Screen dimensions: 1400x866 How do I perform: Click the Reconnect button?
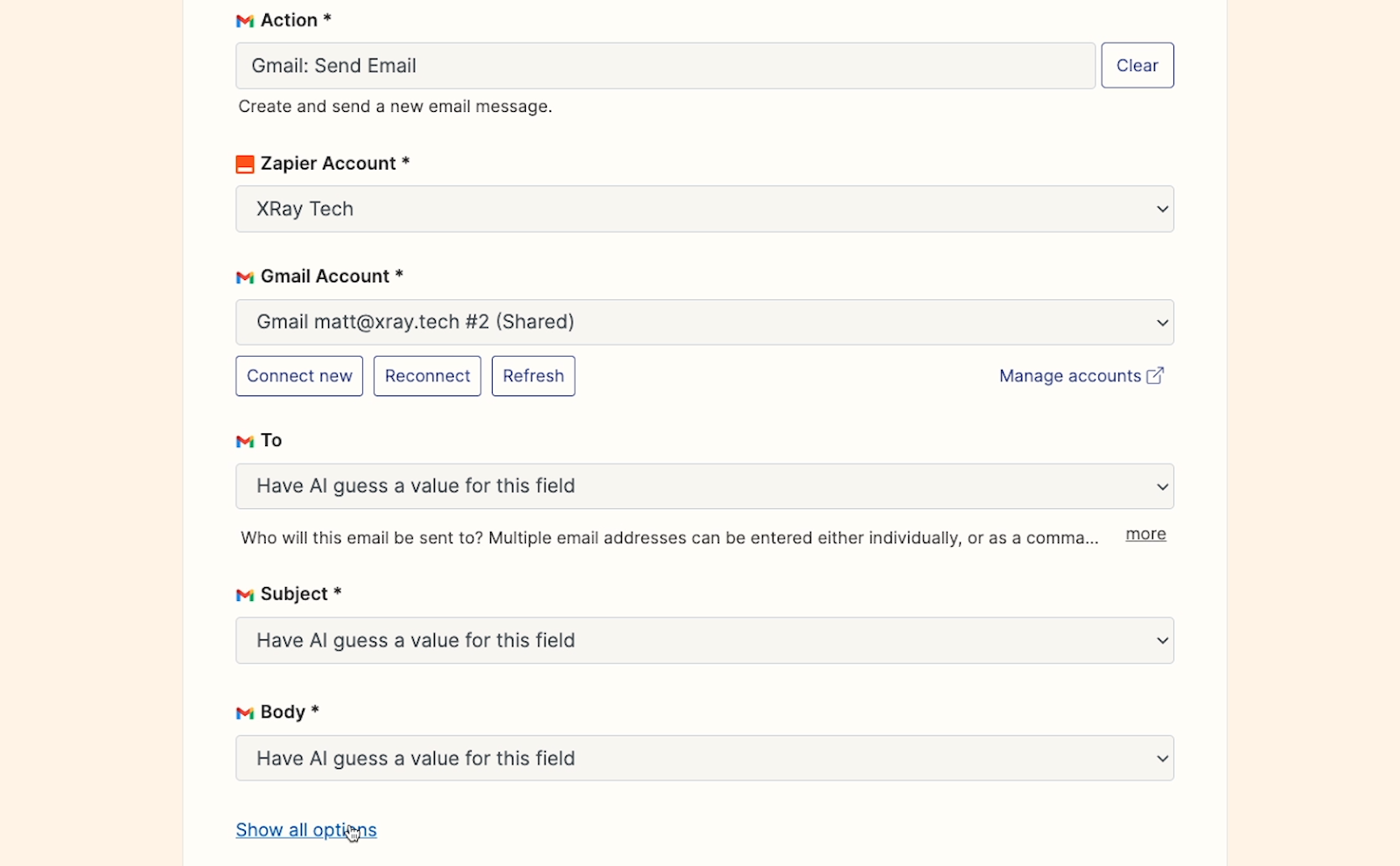click(x=427, y=376)
